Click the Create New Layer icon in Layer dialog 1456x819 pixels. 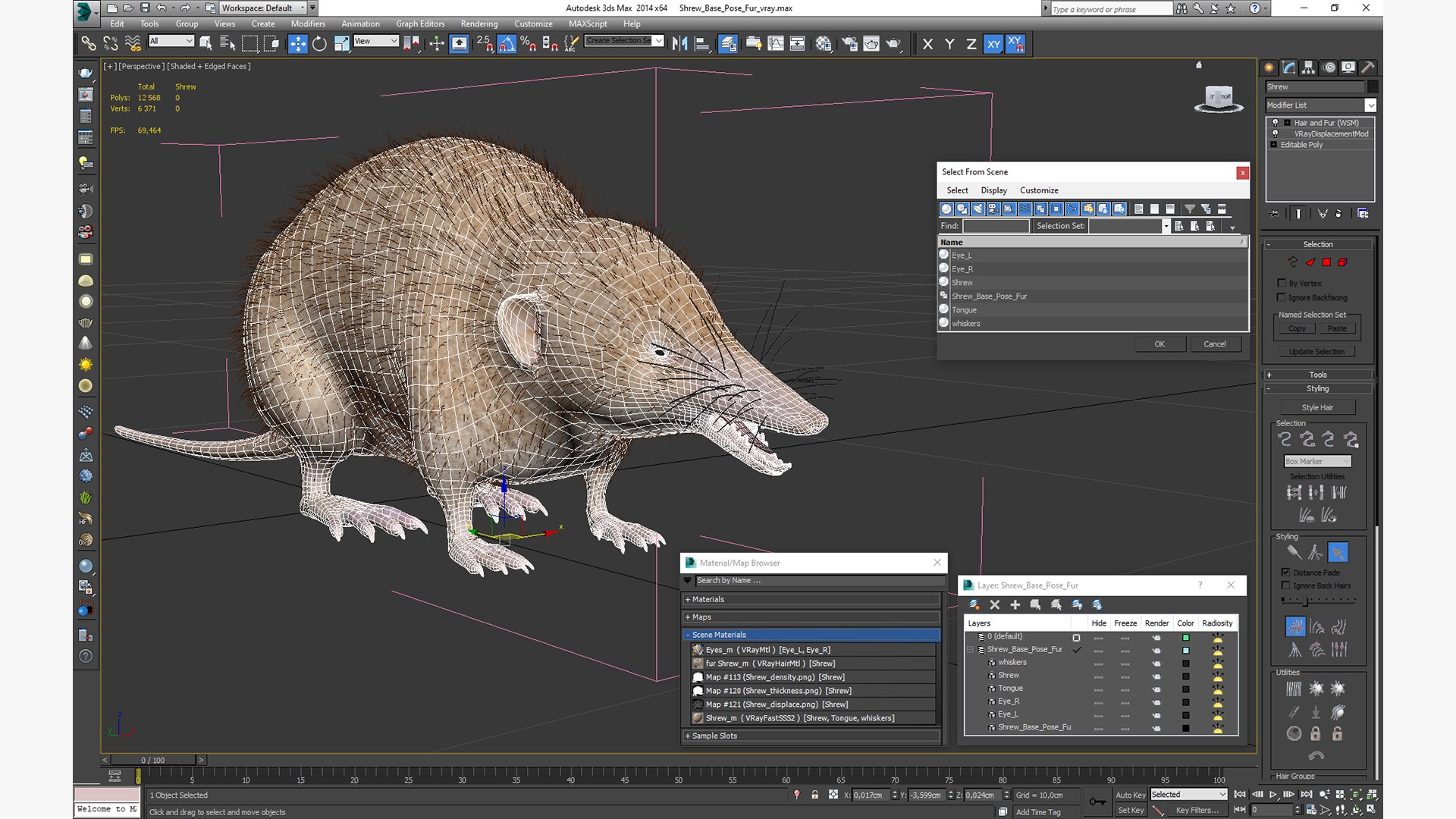[974, 604]
